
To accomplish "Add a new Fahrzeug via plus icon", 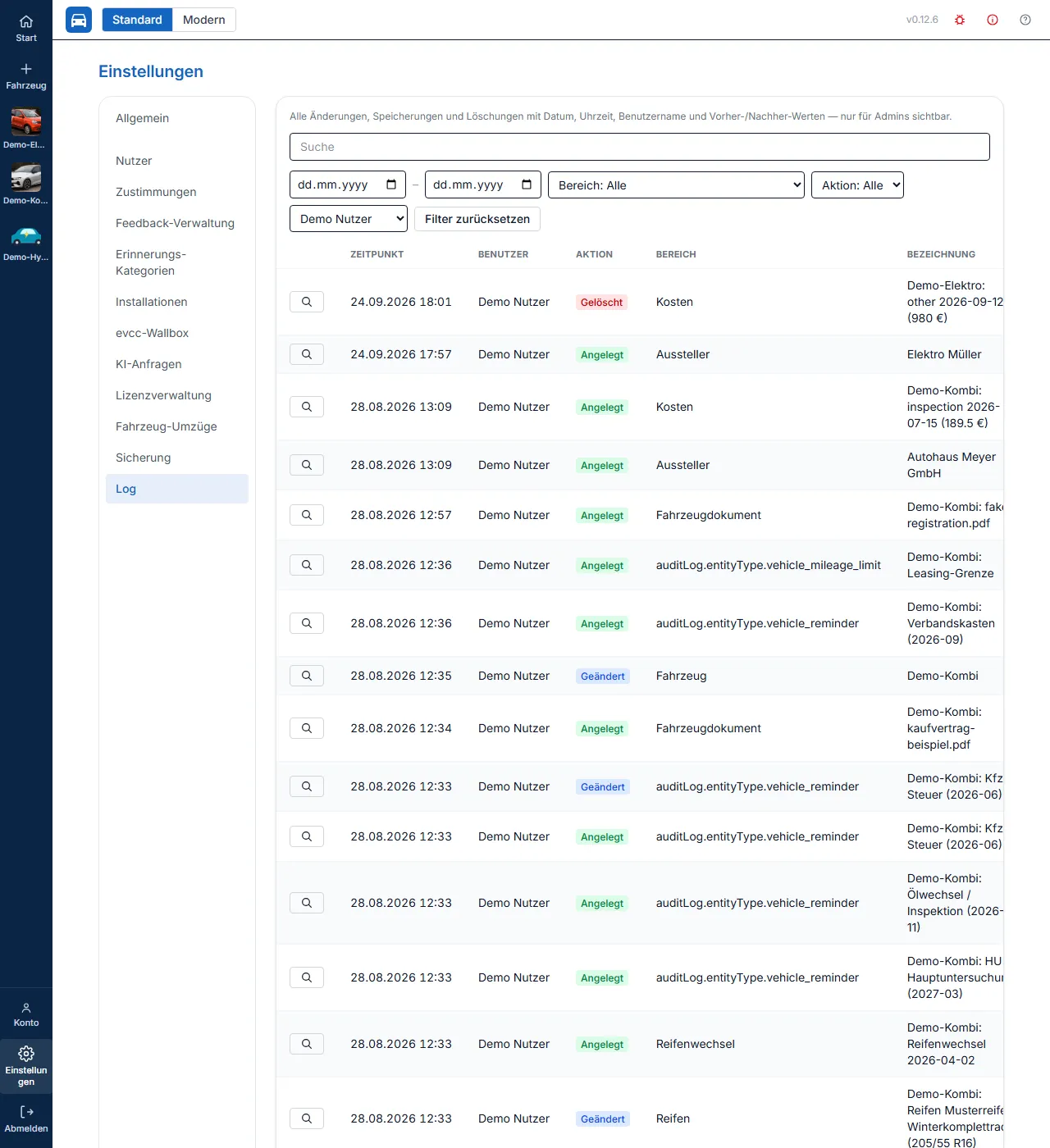I will coord(26,75).
